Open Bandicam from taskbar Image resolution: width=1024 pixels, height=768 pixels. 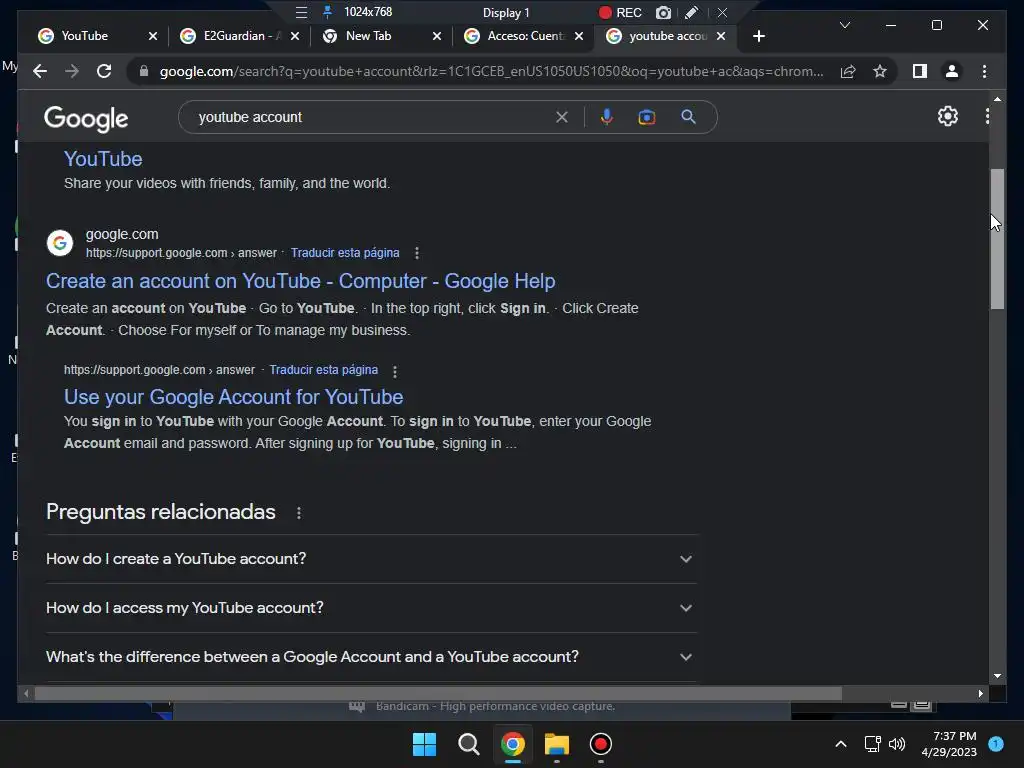601,744
